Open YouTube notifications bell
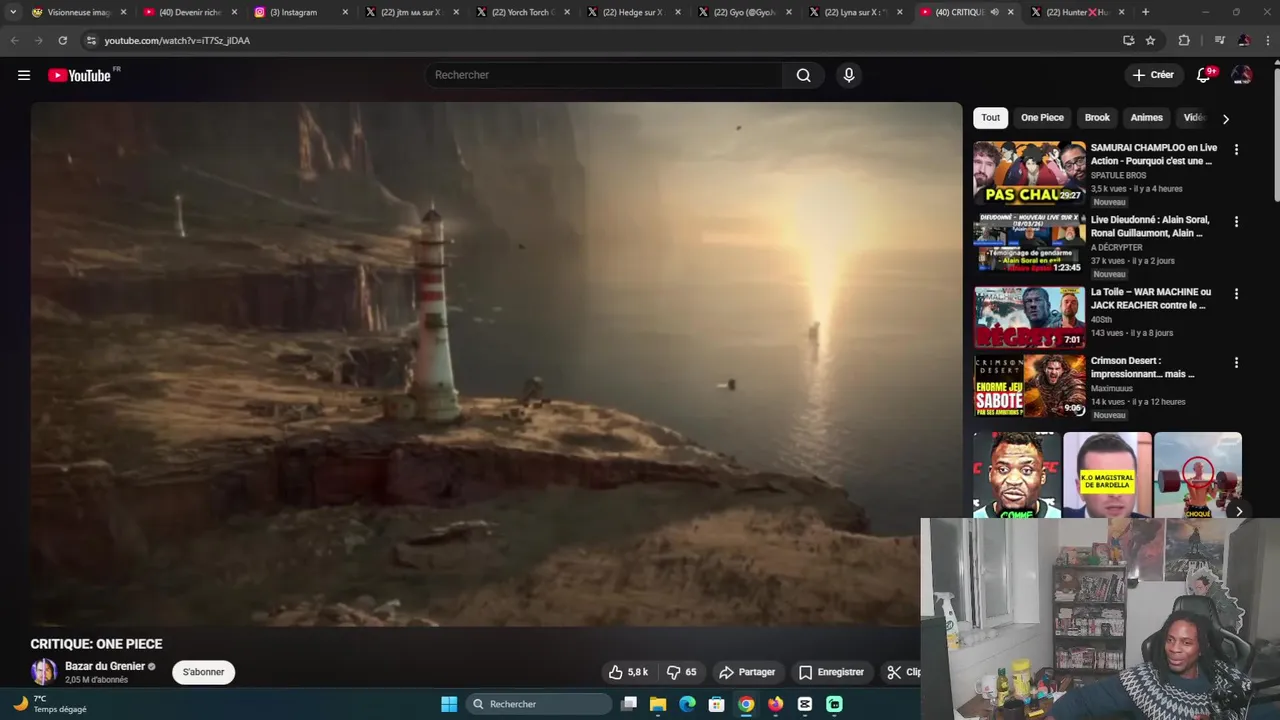 click(1204, 75)
